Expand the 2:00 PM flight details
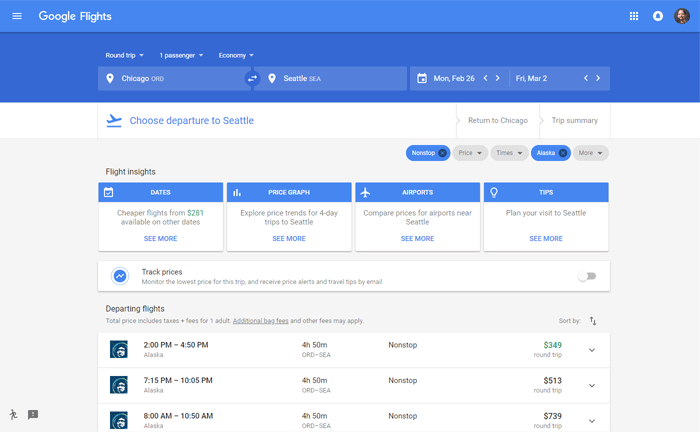Screen dimensions: 700x432 592,350
